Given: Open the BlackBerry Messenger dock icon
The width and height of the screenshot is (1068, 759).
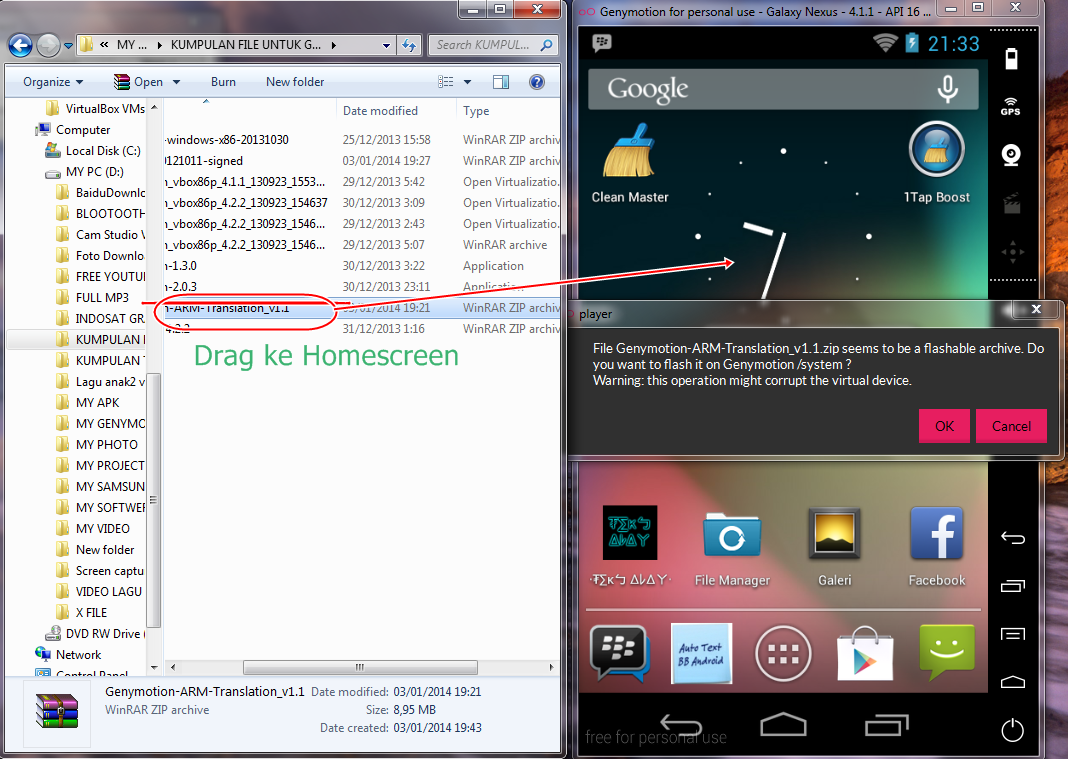Looking at the screenshot, I should pos(619,653).
